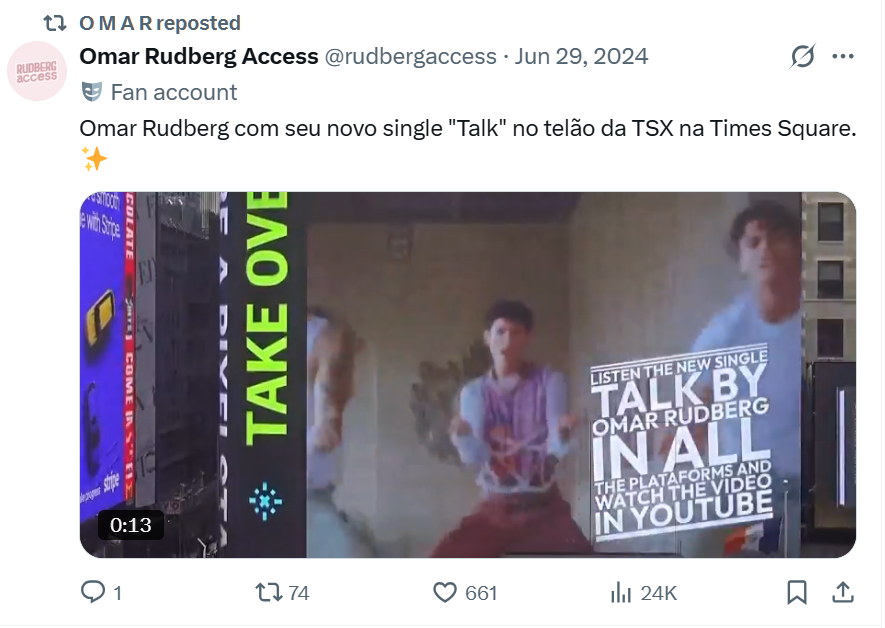The width and height of the screenshot is (885, 628).
Task: Click the OMAR reposted label
Action: coord(160,23)
